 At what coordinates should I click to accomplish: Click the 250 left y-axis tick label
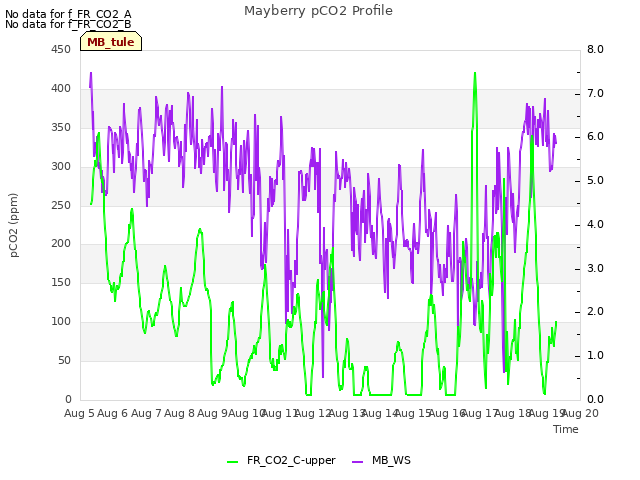pyautogui.click(x=61, y=205)
